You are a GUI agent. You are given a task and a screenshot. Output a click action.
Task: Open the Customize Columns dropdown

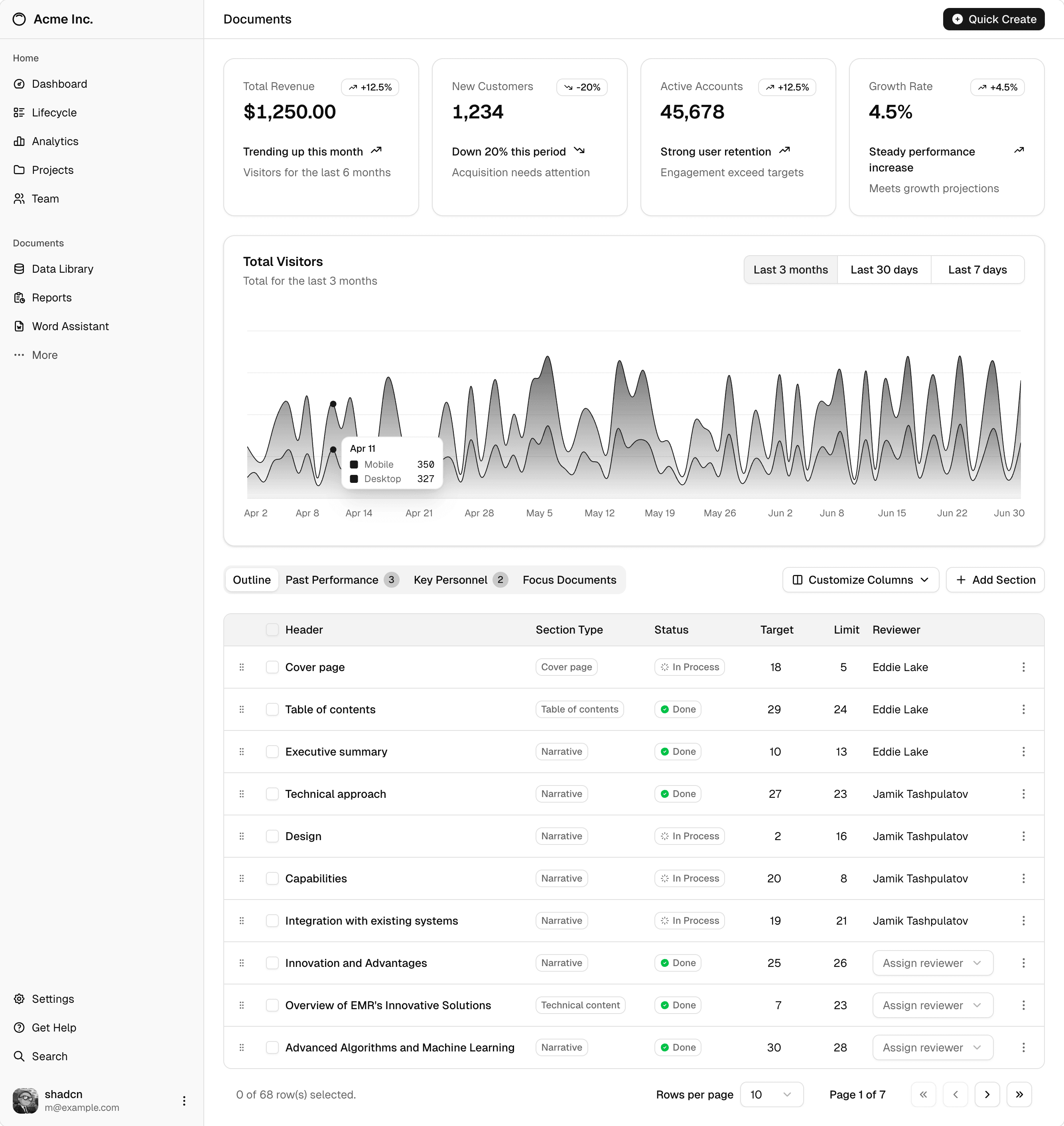click(x=860, y=579)
